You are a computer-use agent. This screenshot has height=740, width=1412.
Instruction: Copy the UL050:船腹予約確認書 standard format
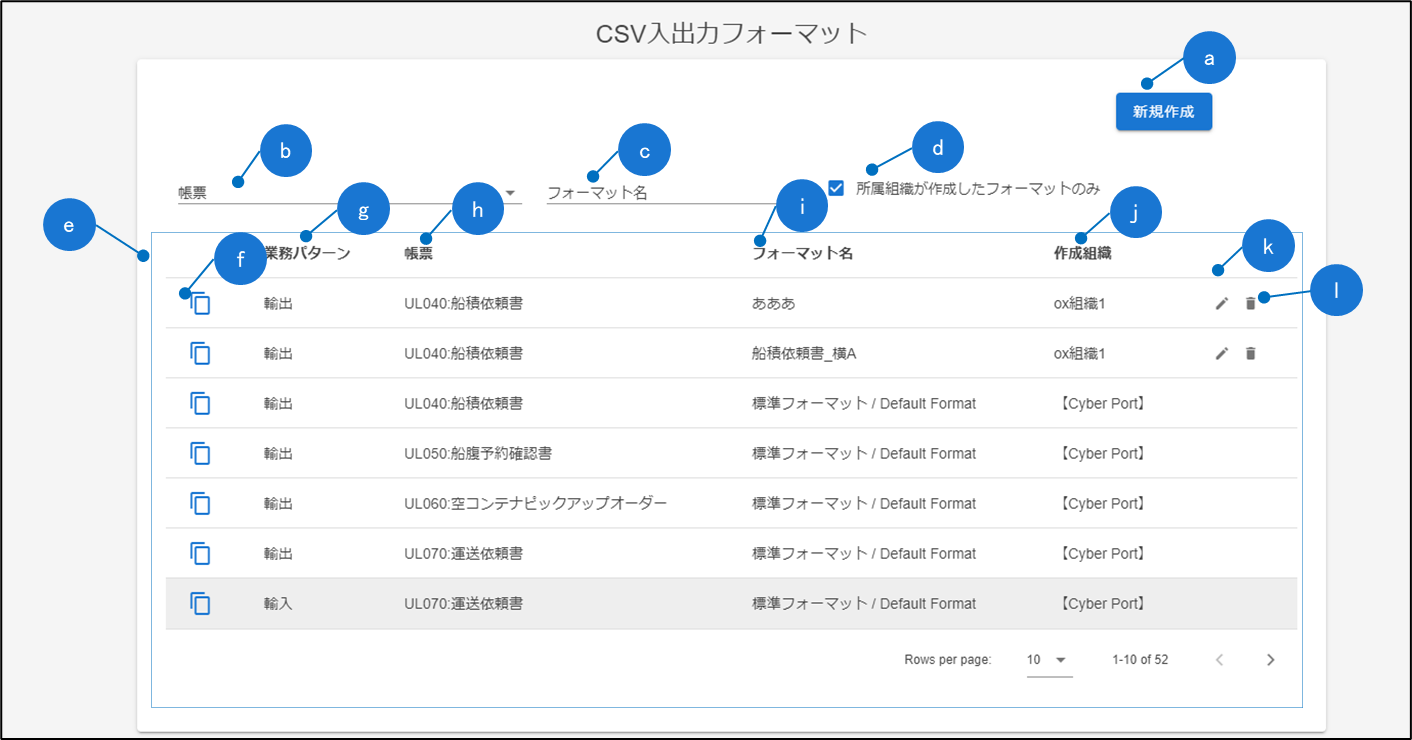click(x=201, y=453)
